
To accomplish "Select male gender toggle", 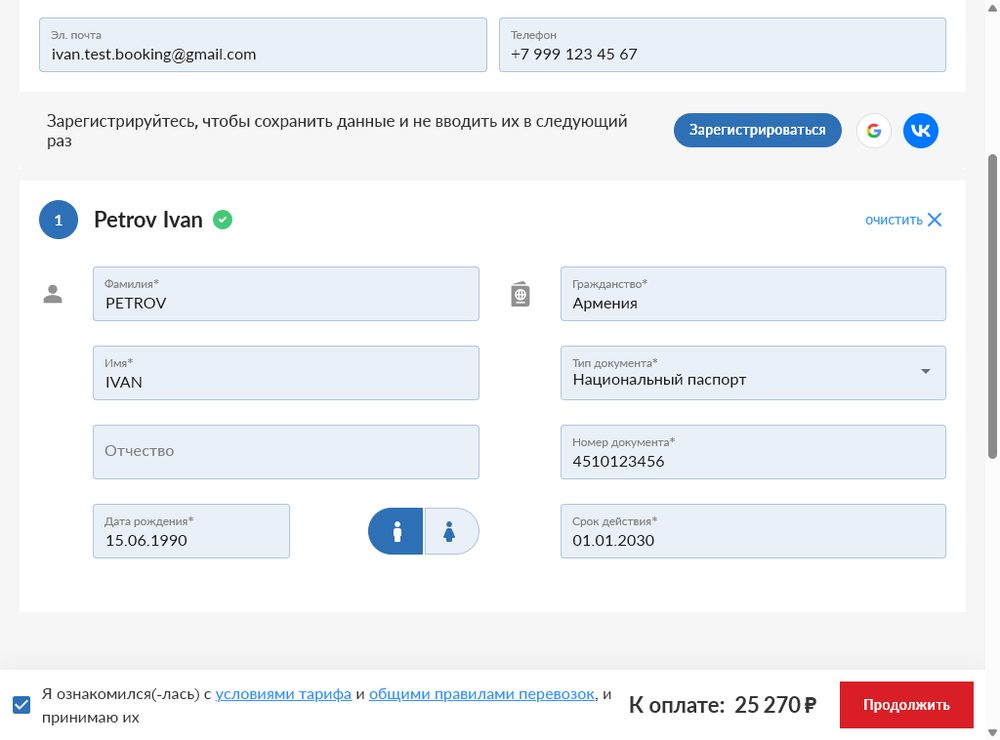I will point(395,531).
